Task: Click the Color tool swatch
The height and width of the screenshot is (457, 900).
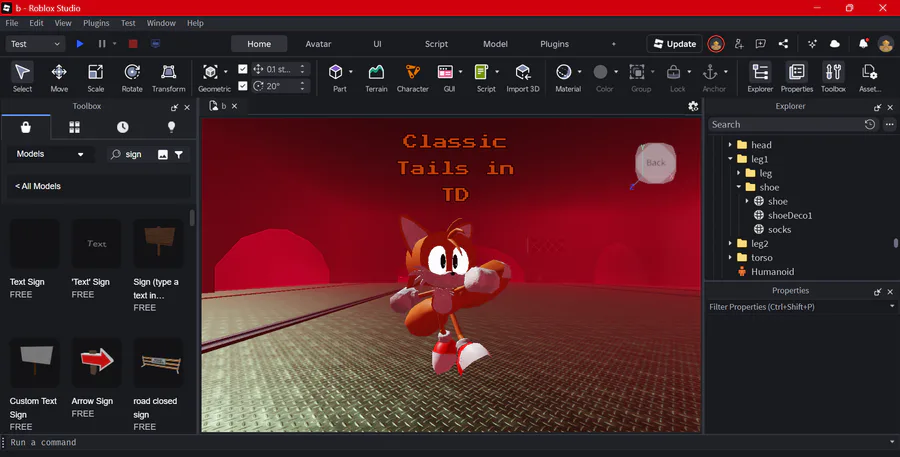Action: (600, 72)
